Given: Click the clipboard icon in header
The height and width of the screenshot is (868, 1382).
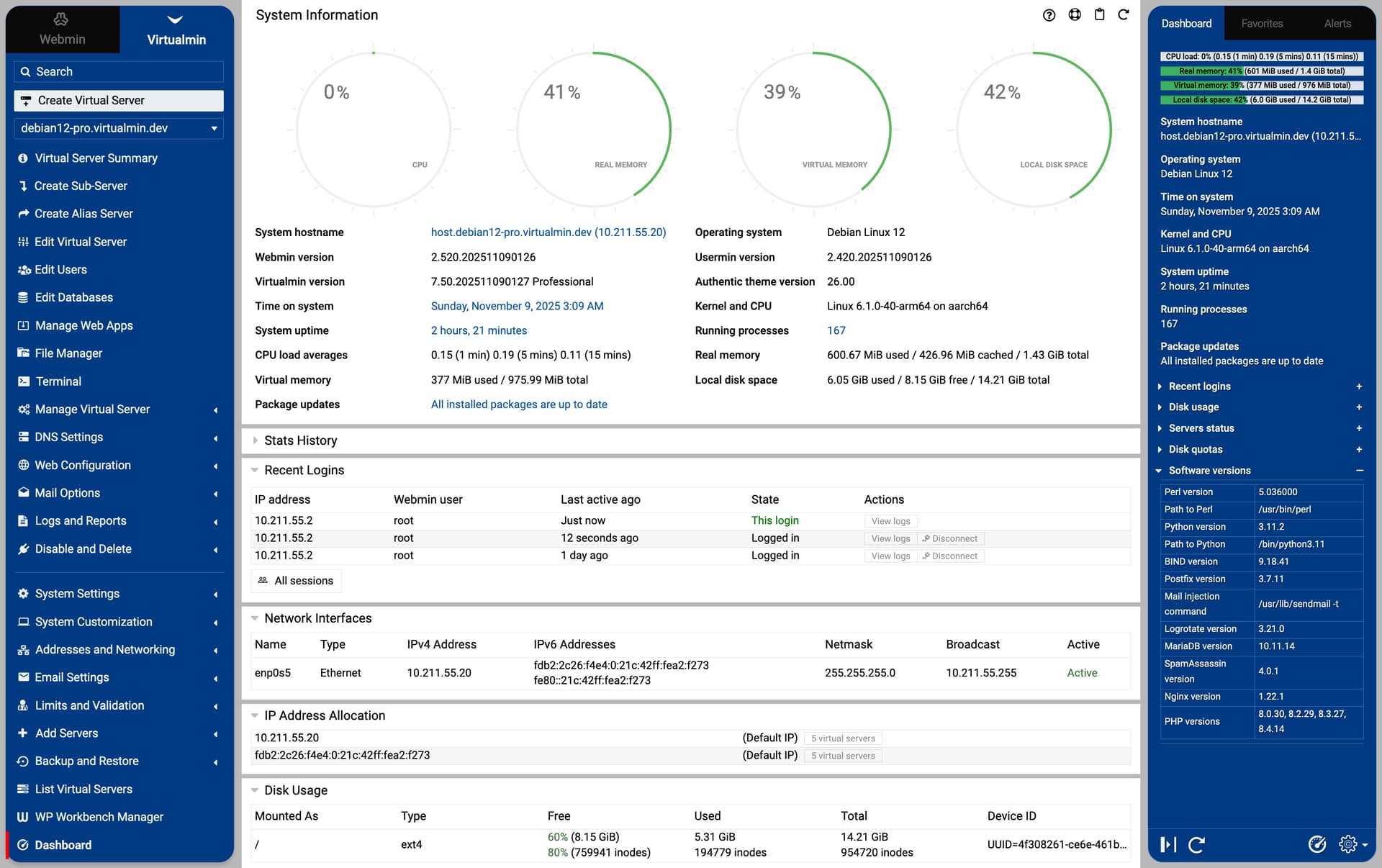Looking at the screenshot, I should pyautogui.click(x=1099, y=15).
